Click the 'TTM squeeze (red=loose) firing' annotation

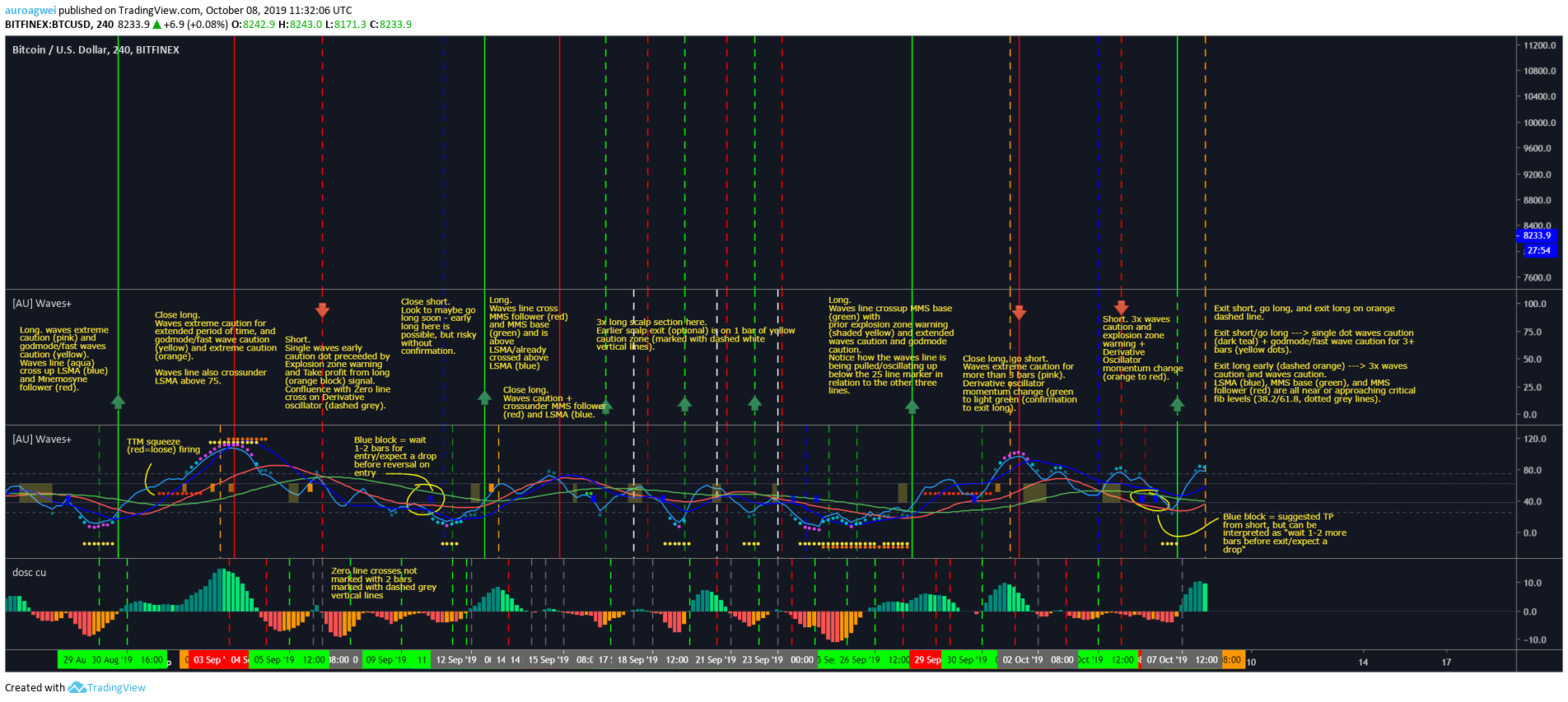click(x=163, y=446)
